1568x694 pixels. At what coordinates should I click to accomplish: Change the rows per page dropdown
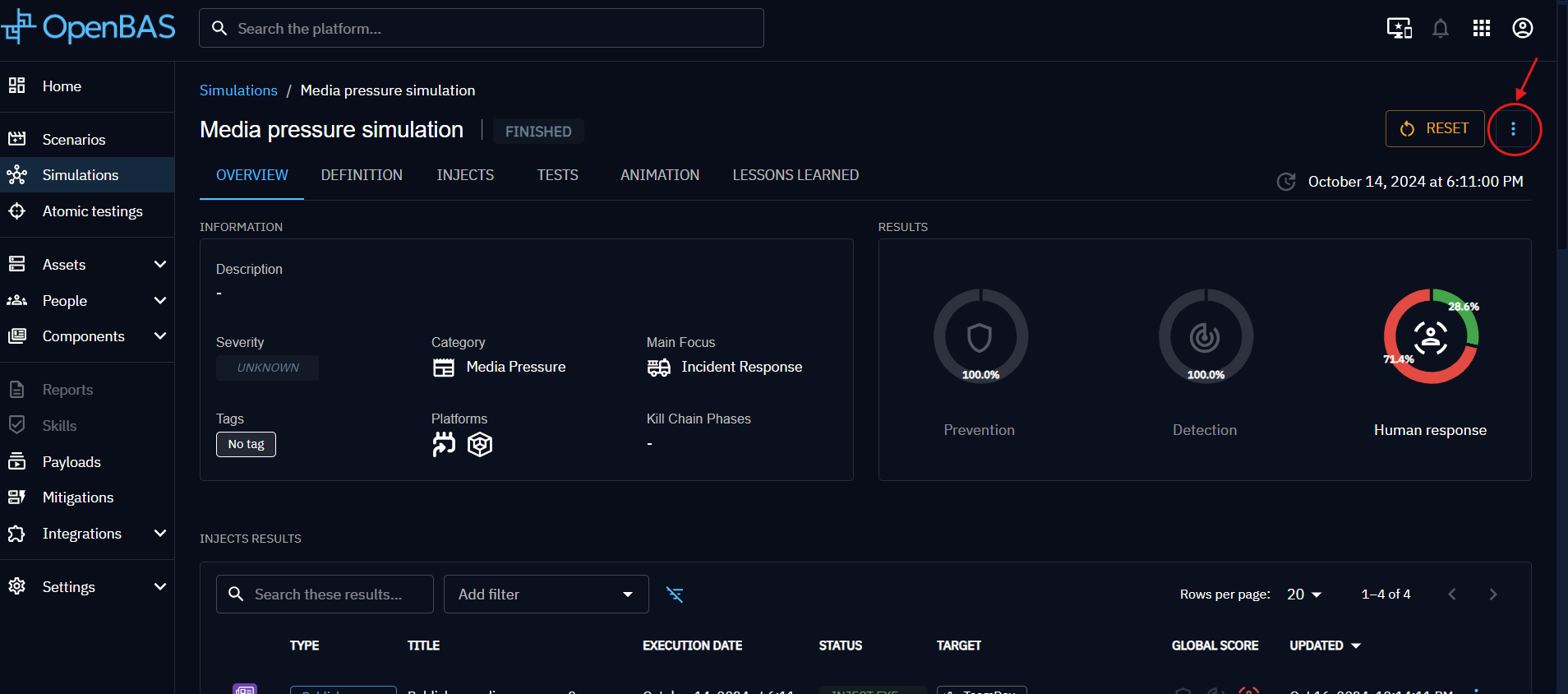tap(1304, 595)
